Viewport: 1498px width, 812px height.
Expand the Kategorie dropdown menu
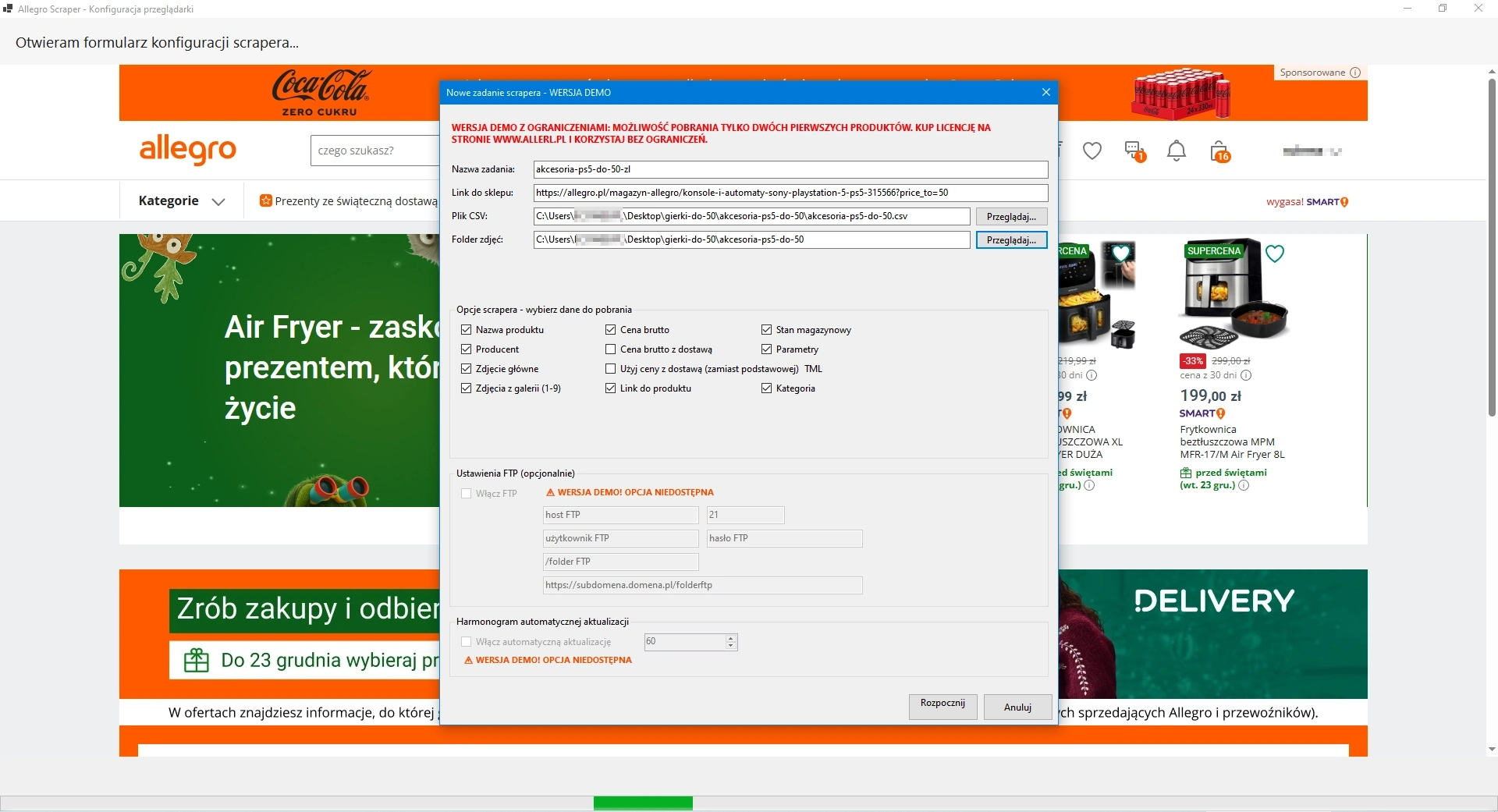click(182, 201)
